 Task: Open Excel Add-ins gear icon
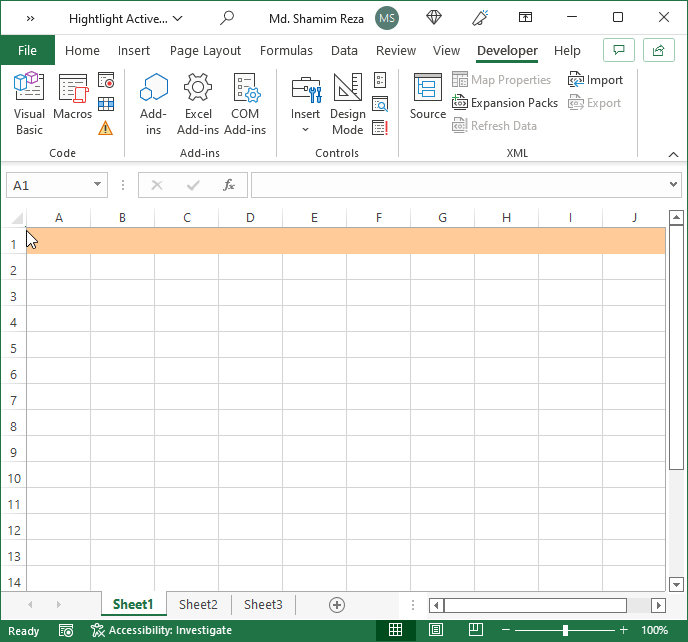pos(198,104)
